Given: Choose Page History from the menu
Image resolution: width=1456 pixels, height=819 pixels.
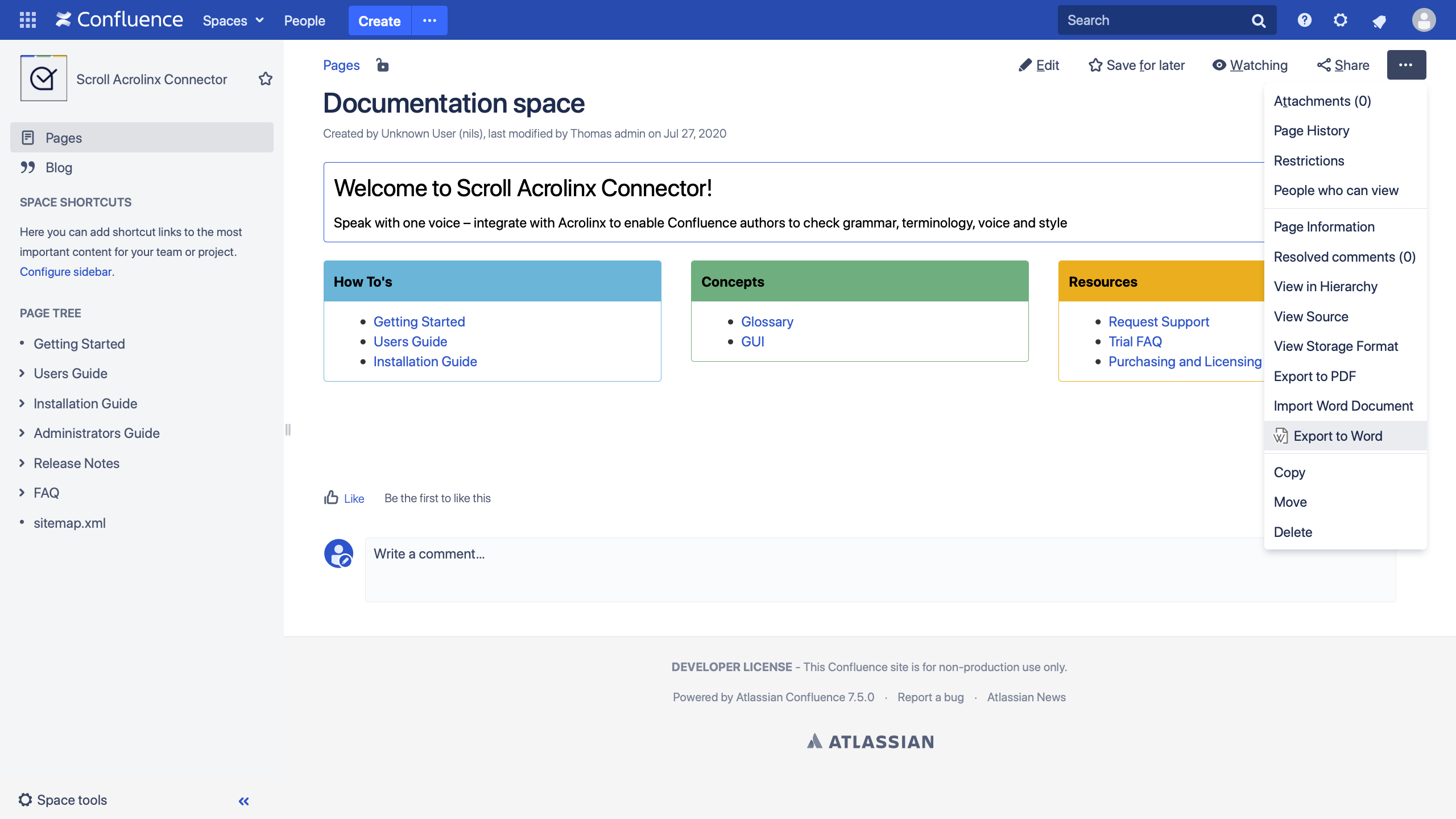Looking at the screenshot, I should coord(1311,131).
